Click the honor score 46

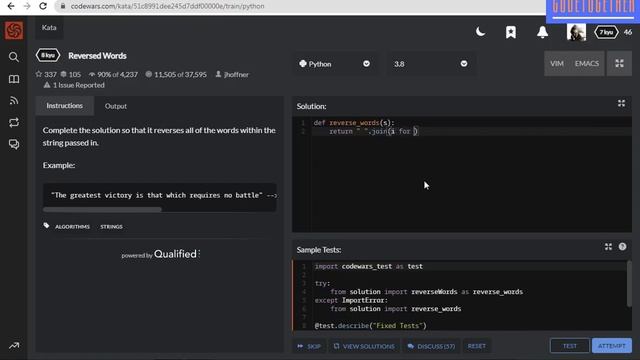coord(627,32)
